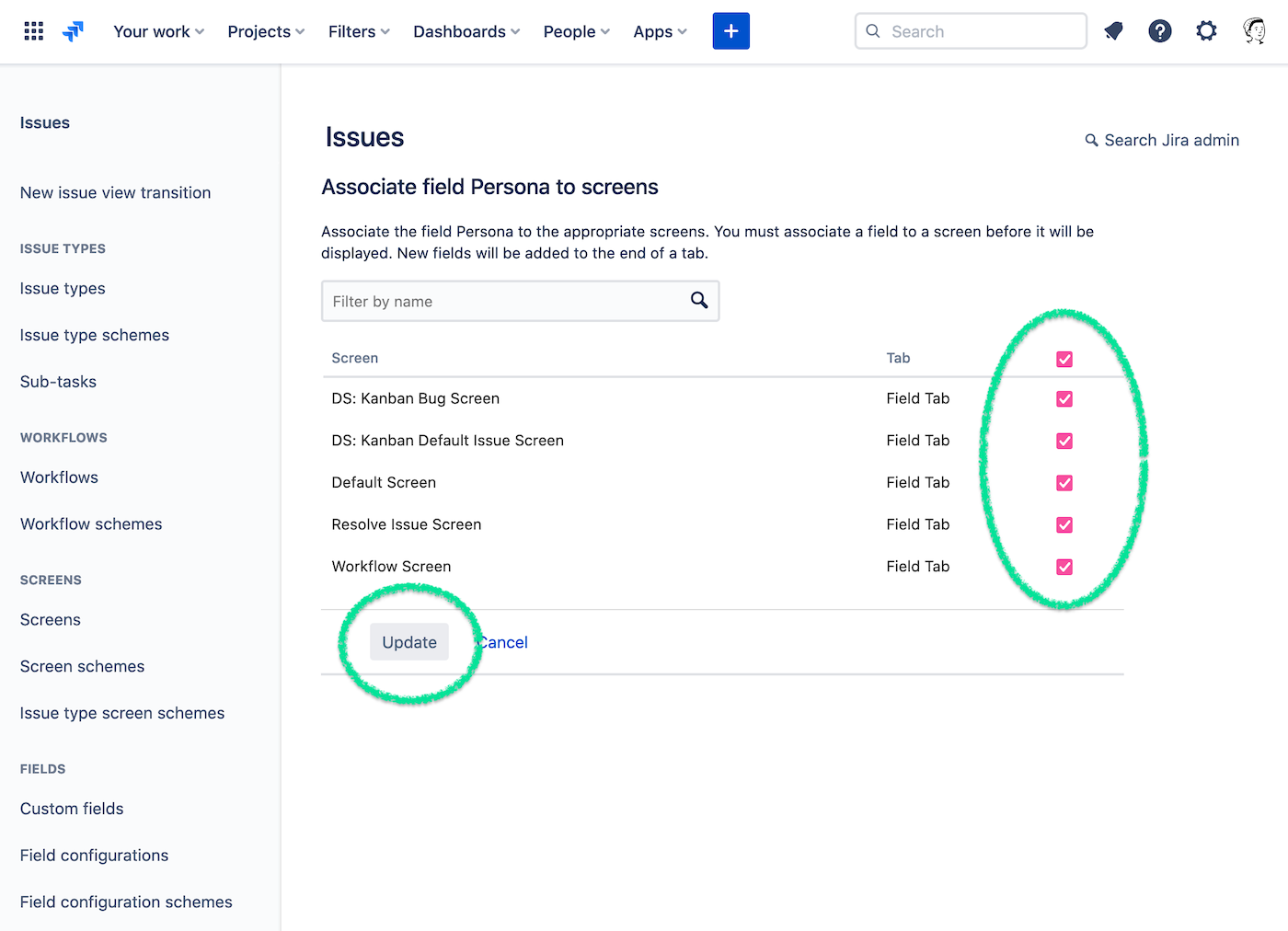Screen dimensions: 1288x931
Task: Click the Jira logo icon
Action: pos(73,31)
